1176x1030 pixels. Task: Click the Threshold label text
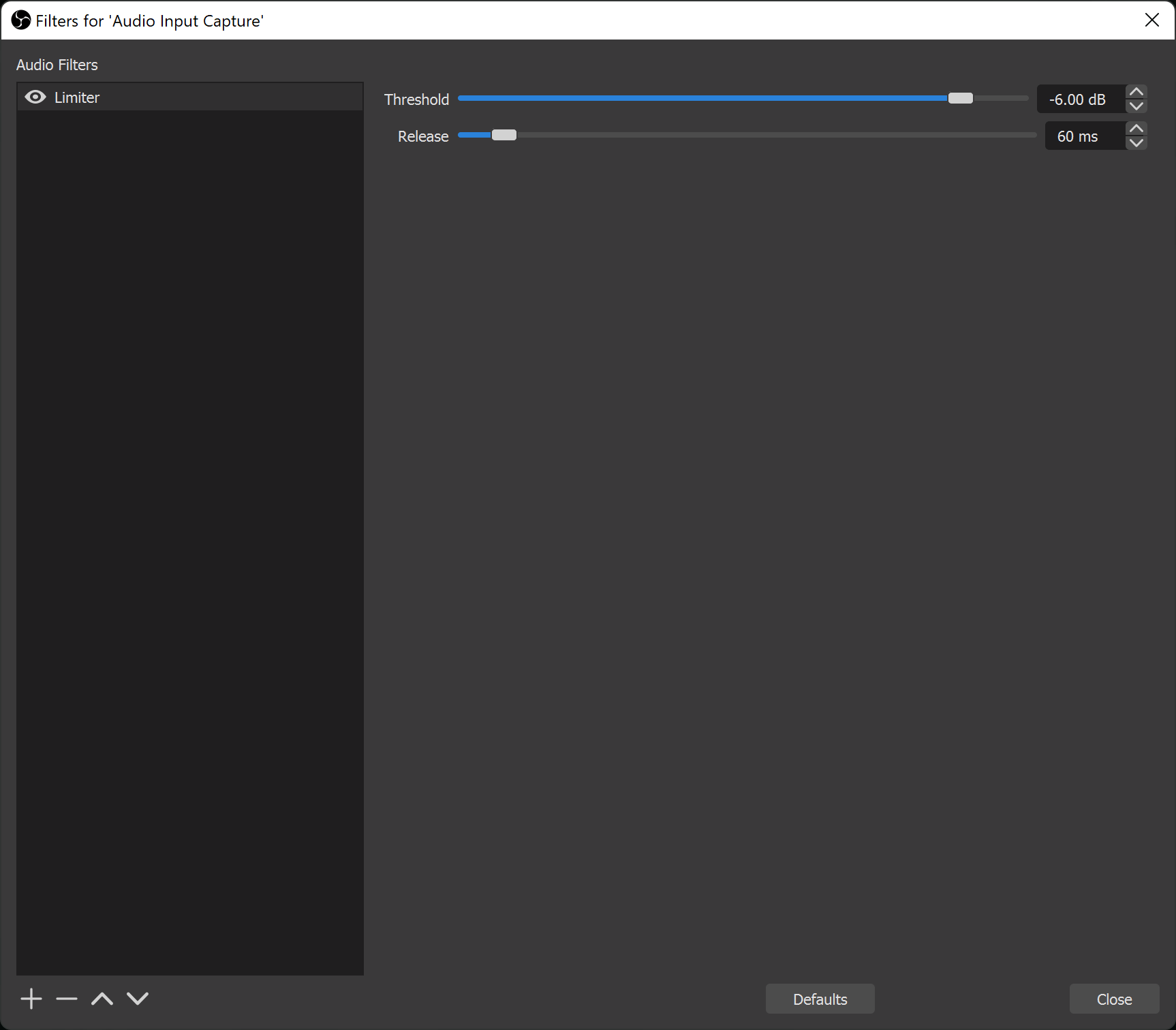point(416,99)
